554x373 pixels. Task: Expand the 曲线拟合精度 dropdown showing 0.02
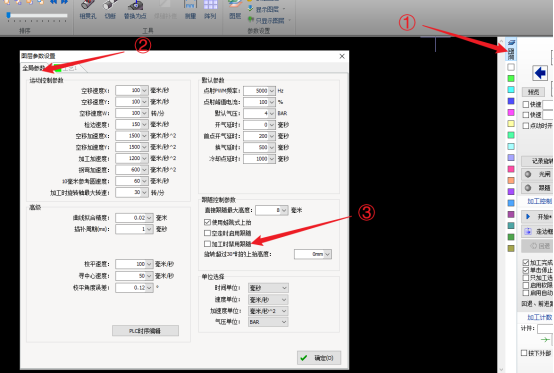coord(149,218)
